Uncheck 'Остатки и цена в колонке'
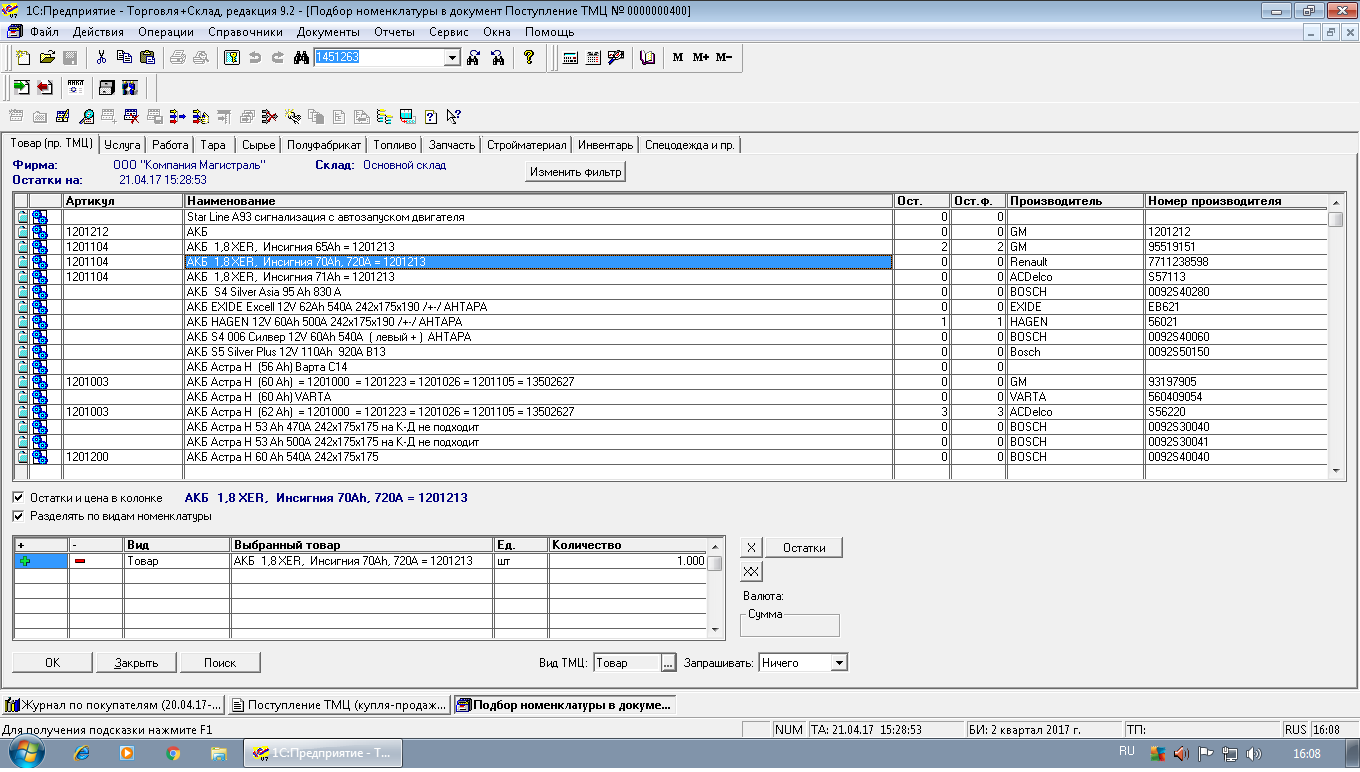 point(18,498)
